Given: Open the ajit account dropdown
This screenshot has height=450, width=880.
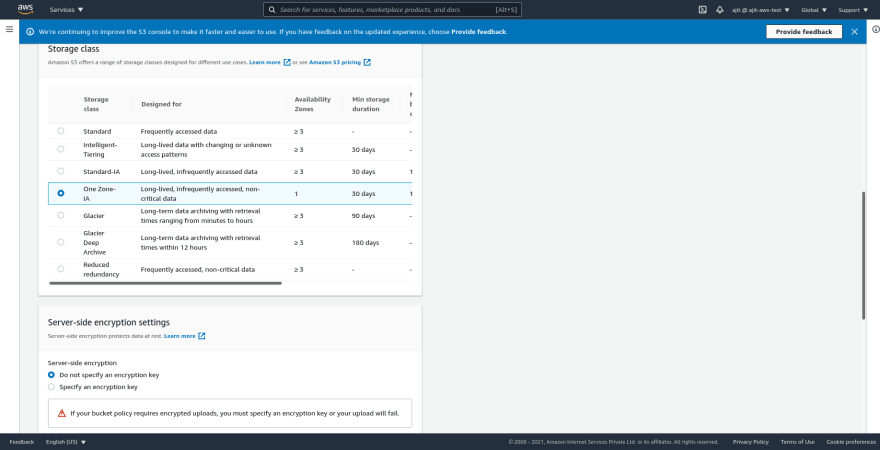Looking at the screenshot, I should tap(760, 10).
